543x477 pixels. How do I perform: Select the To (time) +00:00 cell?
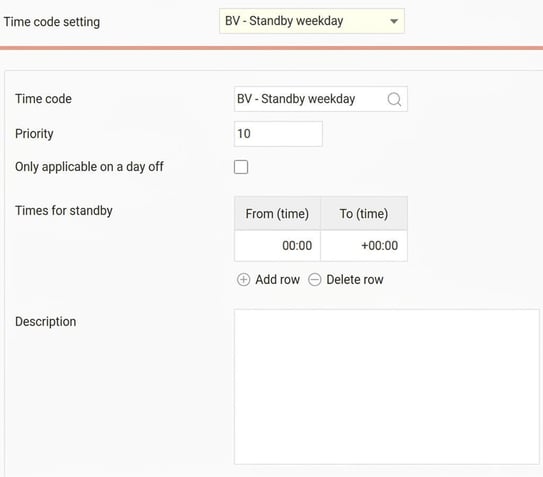[364, 246]
